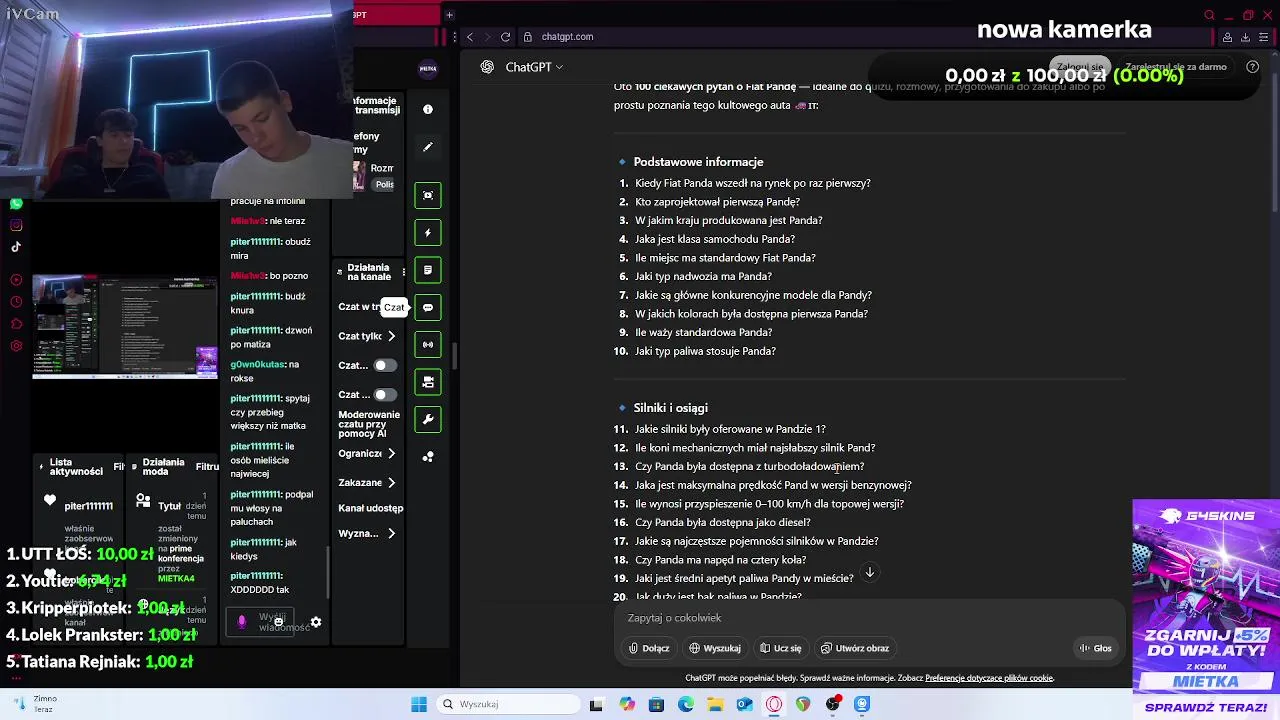Click 'SPRAWDŹ TERAZ!' on G4Skins ad

[1206, 707]
